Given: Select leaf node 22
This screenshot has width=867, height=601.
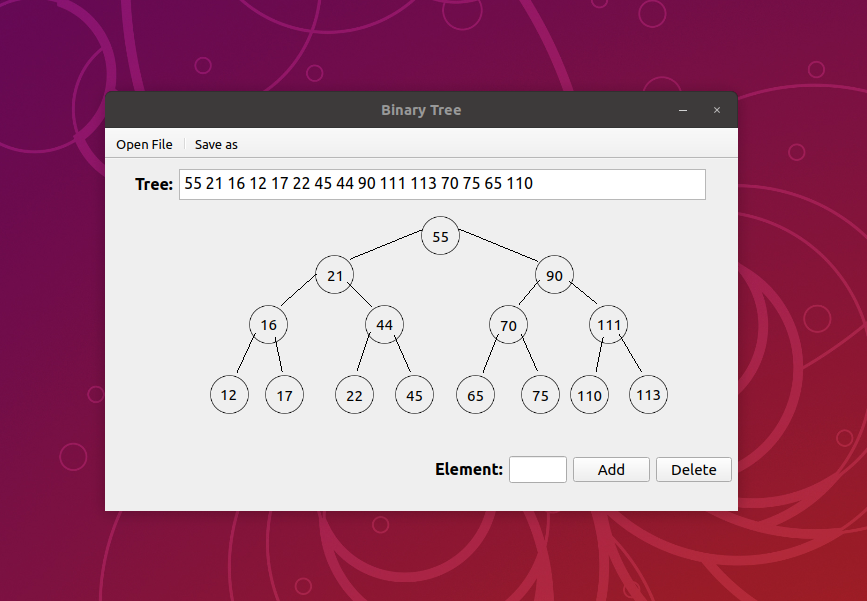Looking at the screenshot, I should point(354,395).
